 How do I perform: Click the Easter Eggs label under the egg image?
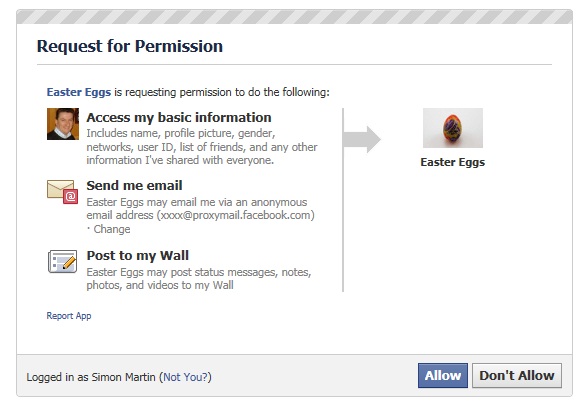pyautogui.click(x=452, y=162)
